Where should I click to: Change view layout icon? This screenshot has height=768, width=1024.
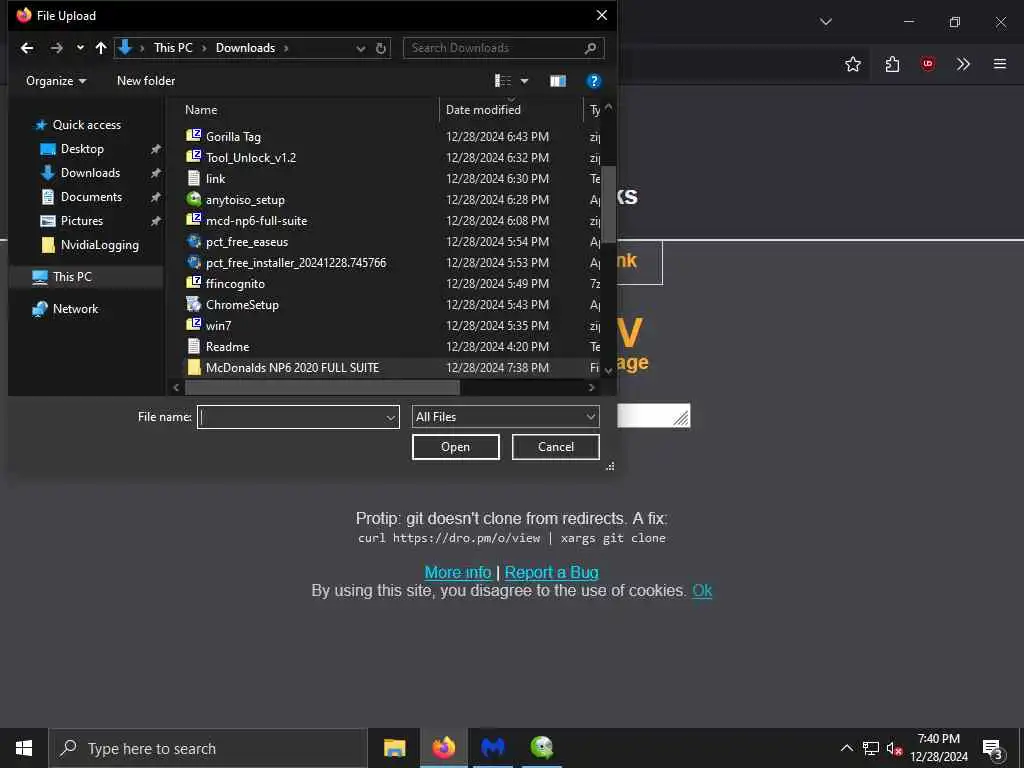502,81
